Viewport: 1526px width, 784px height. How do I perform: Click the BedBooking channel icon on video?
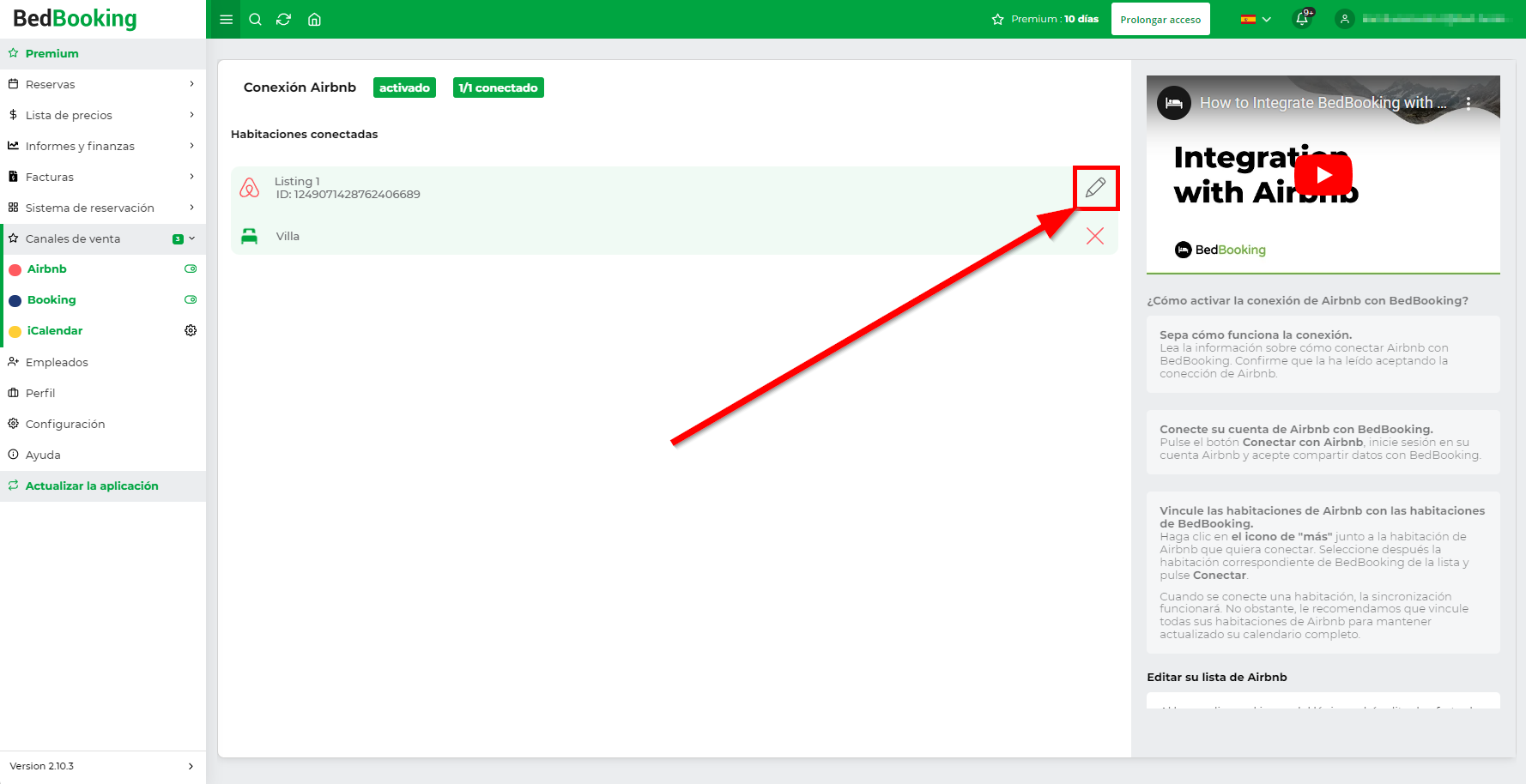[x=1174, y=103]
